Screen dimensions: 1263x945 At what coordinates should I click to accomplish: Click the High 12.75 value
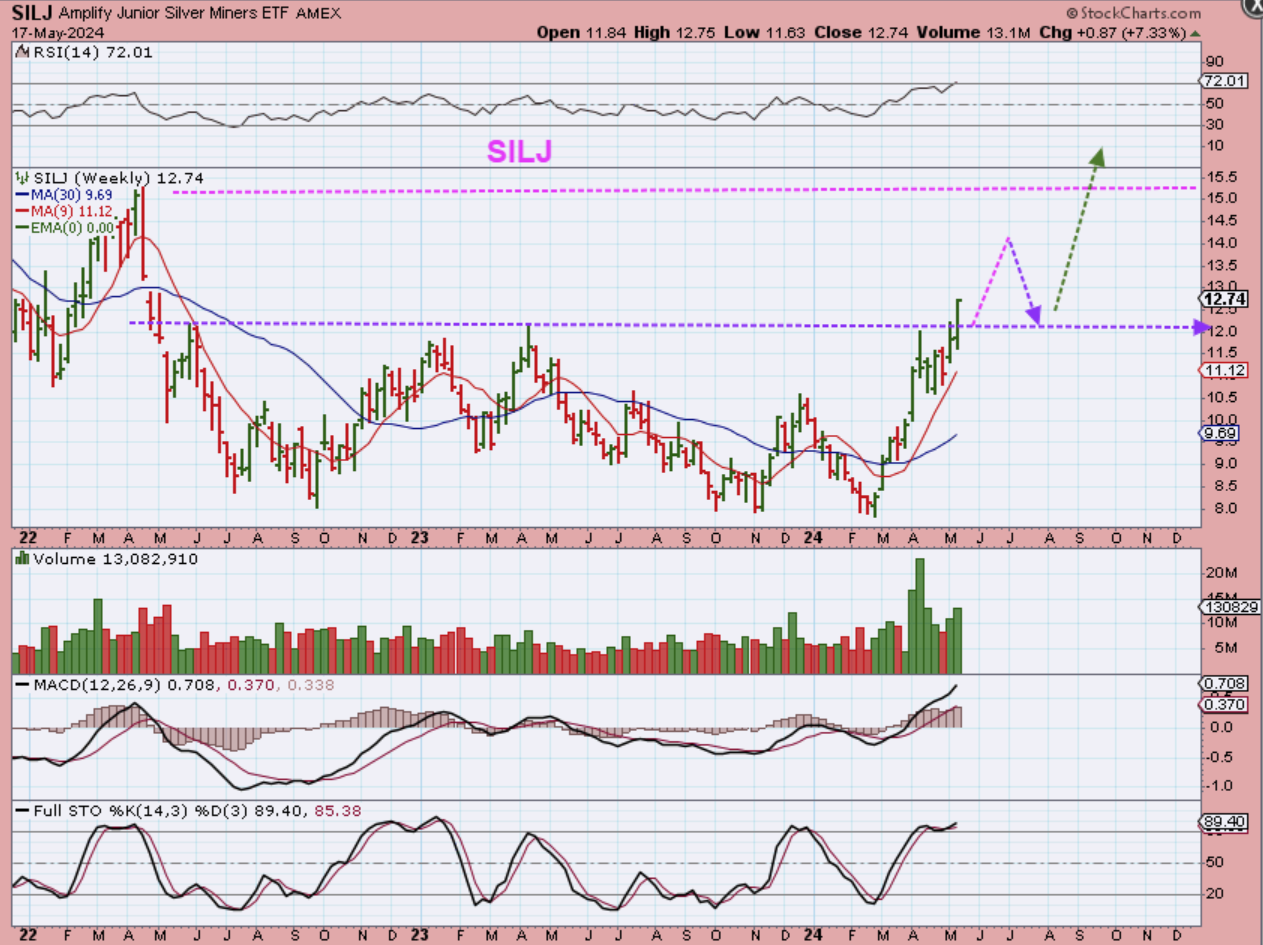pyautogui.click(x=674, y=32)
